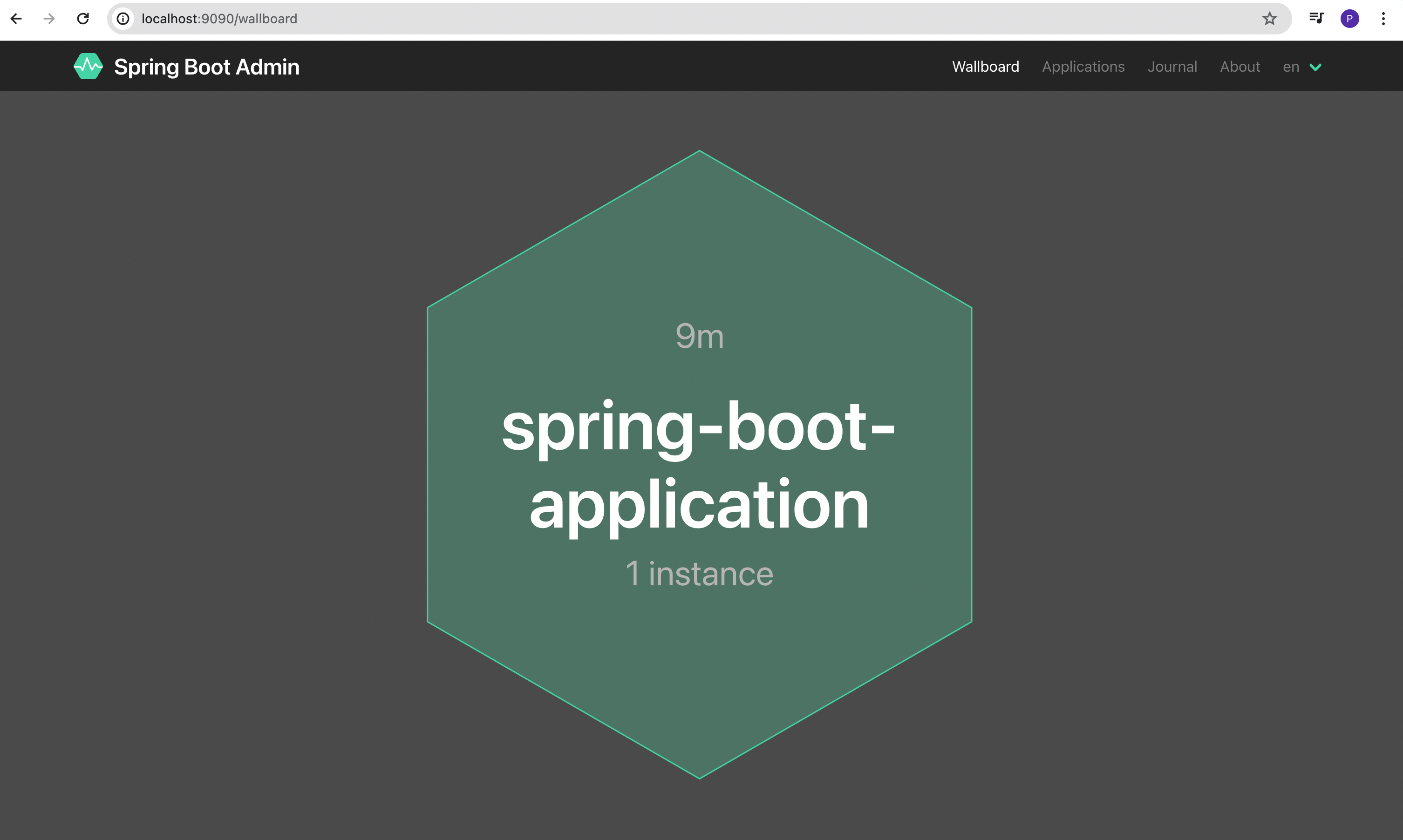Open the Applications page
This screenshot has height=840, width=1403.
click(x=1083, y=67)
